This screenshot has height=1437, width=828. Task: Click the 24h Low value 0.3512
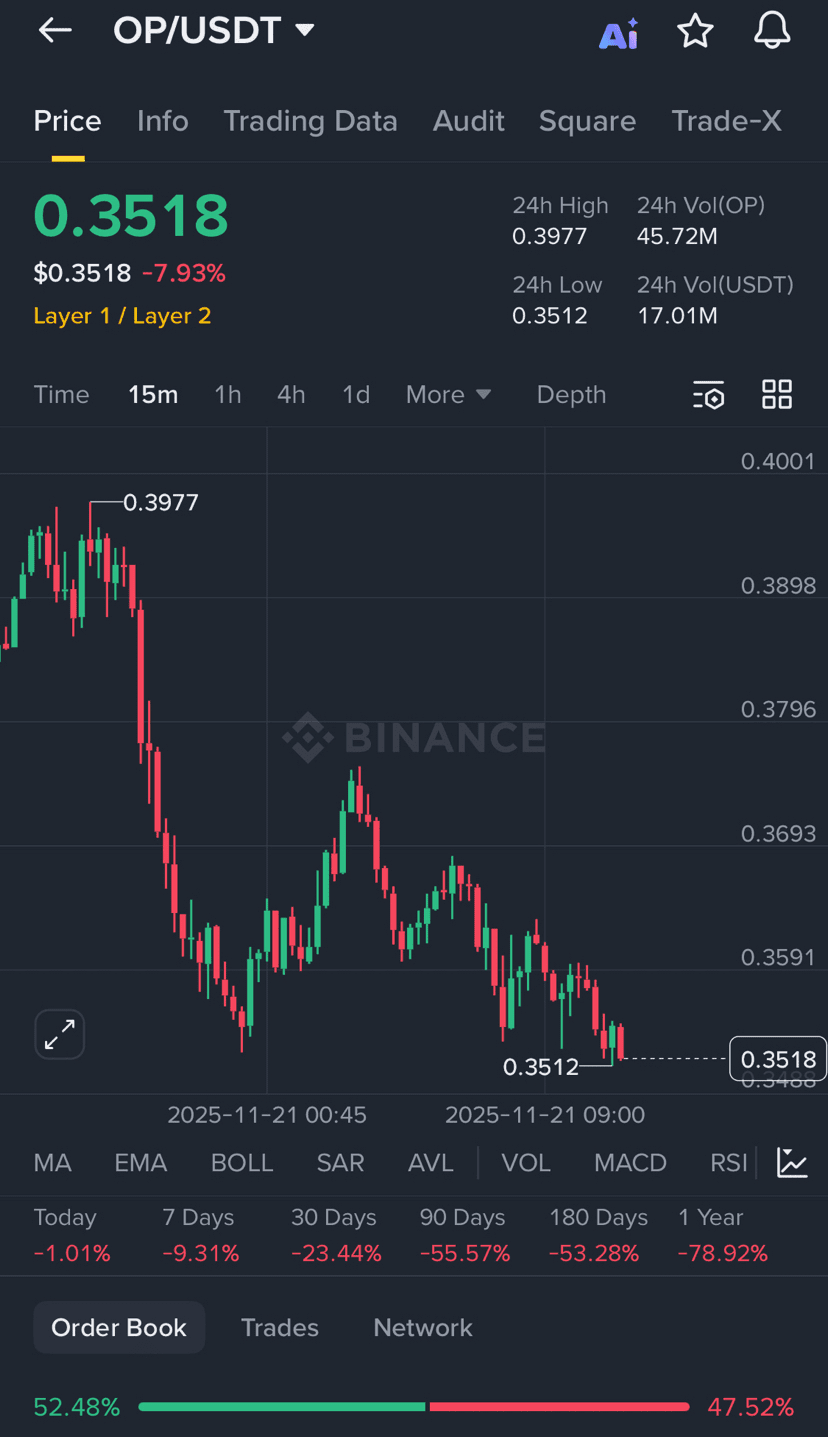coord(550,316)
